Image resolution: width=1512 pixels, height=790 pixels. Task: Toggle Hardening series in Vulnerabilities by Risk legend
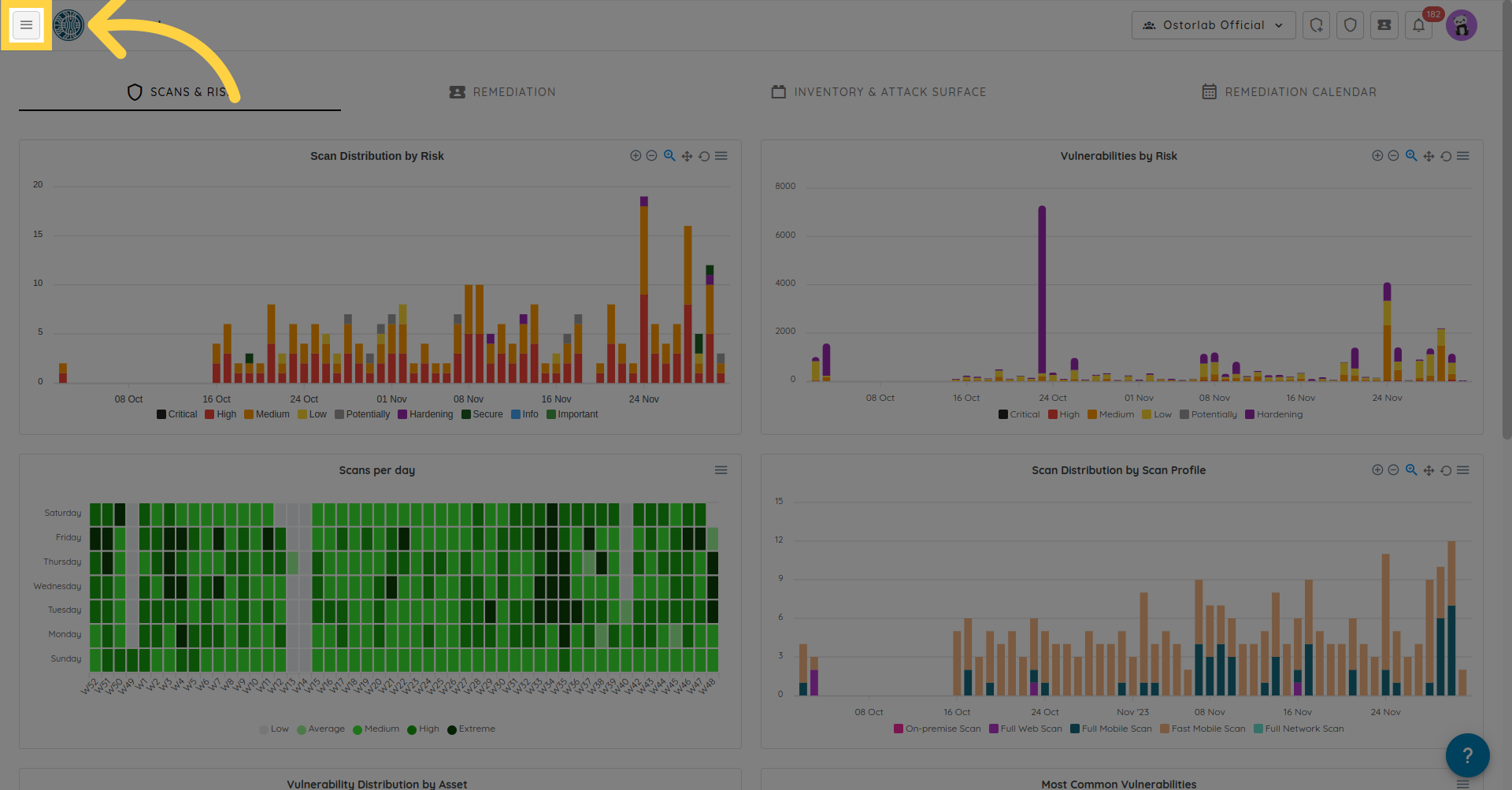[x=1273, y=414]
